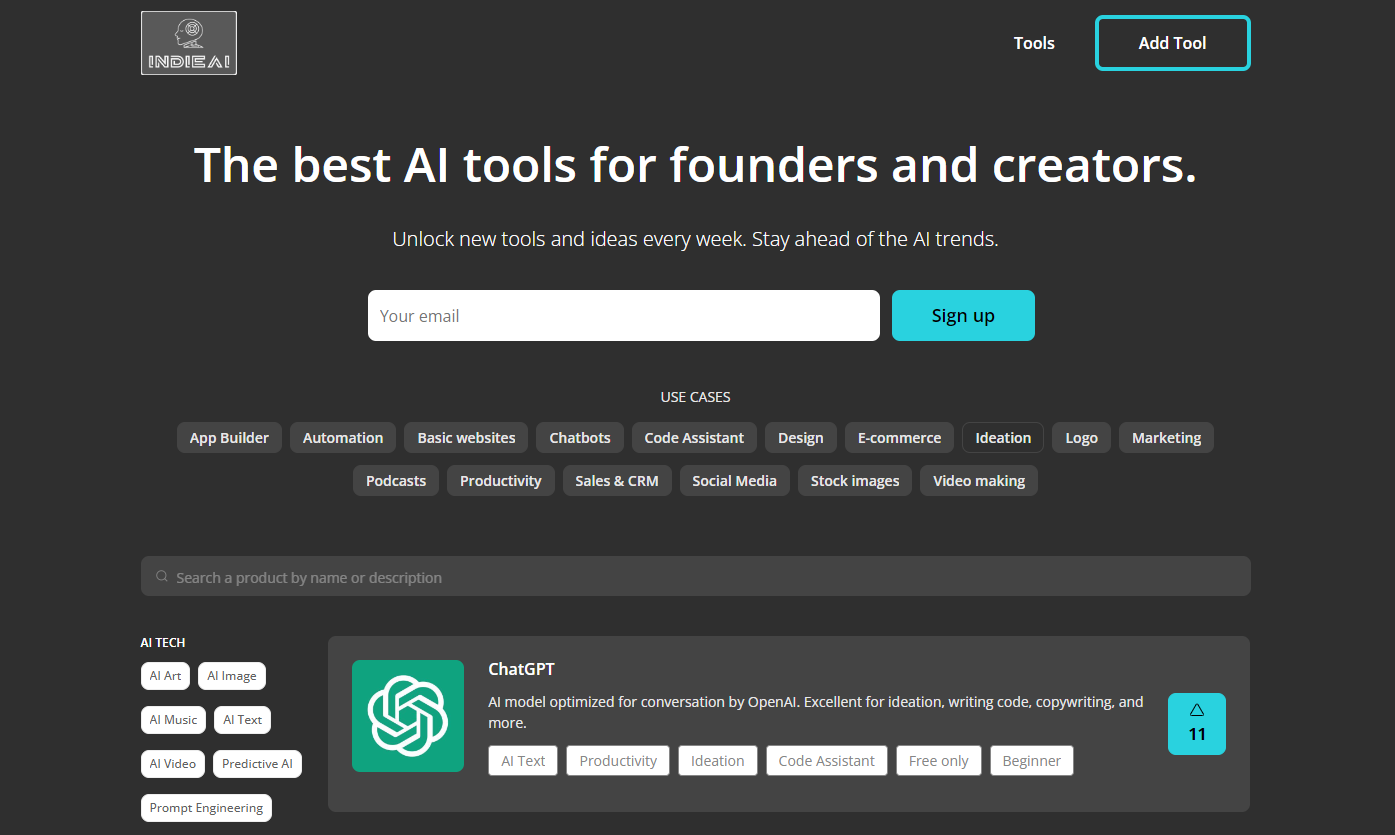Image resolution: width=1395 pixels, height=835 pixels.
Task: Choose the Prompt Engineering filter
Action: [x=206, y=808]
